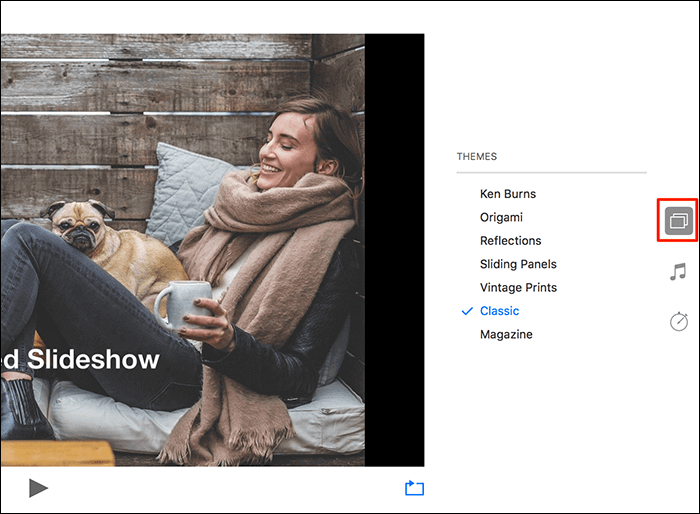Screen dimensions: 700x514
Task: Play the slideshow preview
Action: click(38, 488)
